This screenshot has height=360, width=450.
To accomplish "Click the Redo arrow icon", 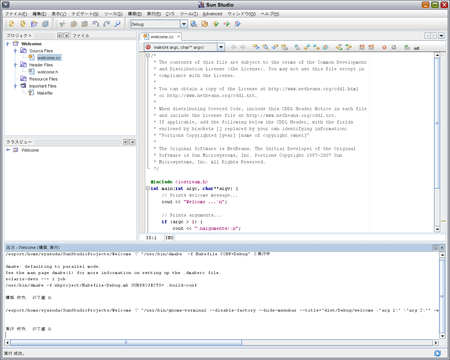I will coord(107,24).
